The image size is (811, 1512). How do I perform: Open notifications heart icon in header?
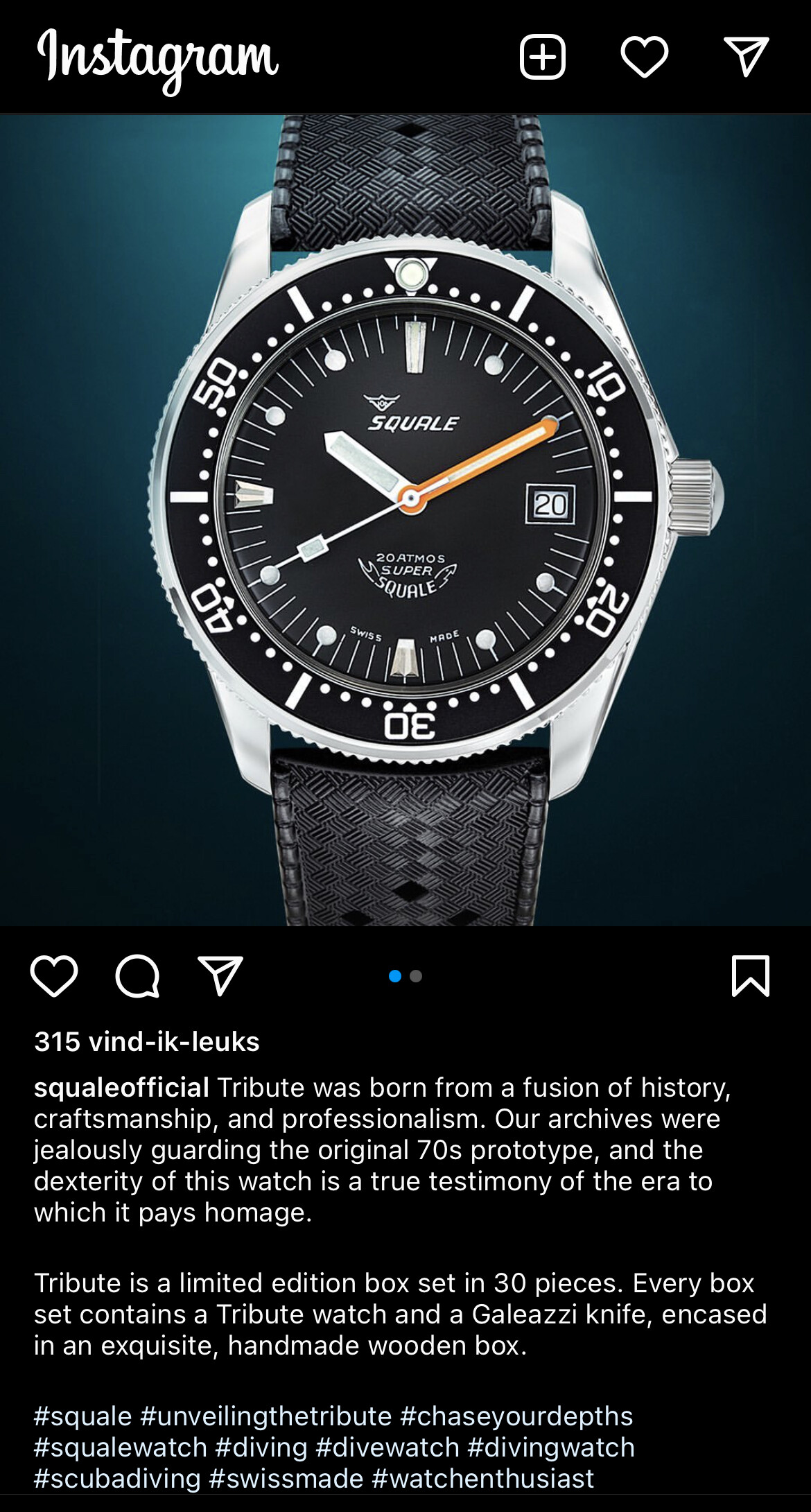645,56
